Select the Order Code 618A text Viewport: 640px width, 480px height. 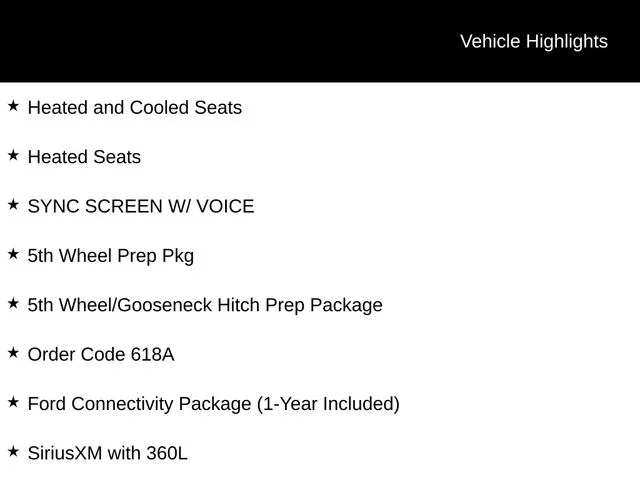101,354
